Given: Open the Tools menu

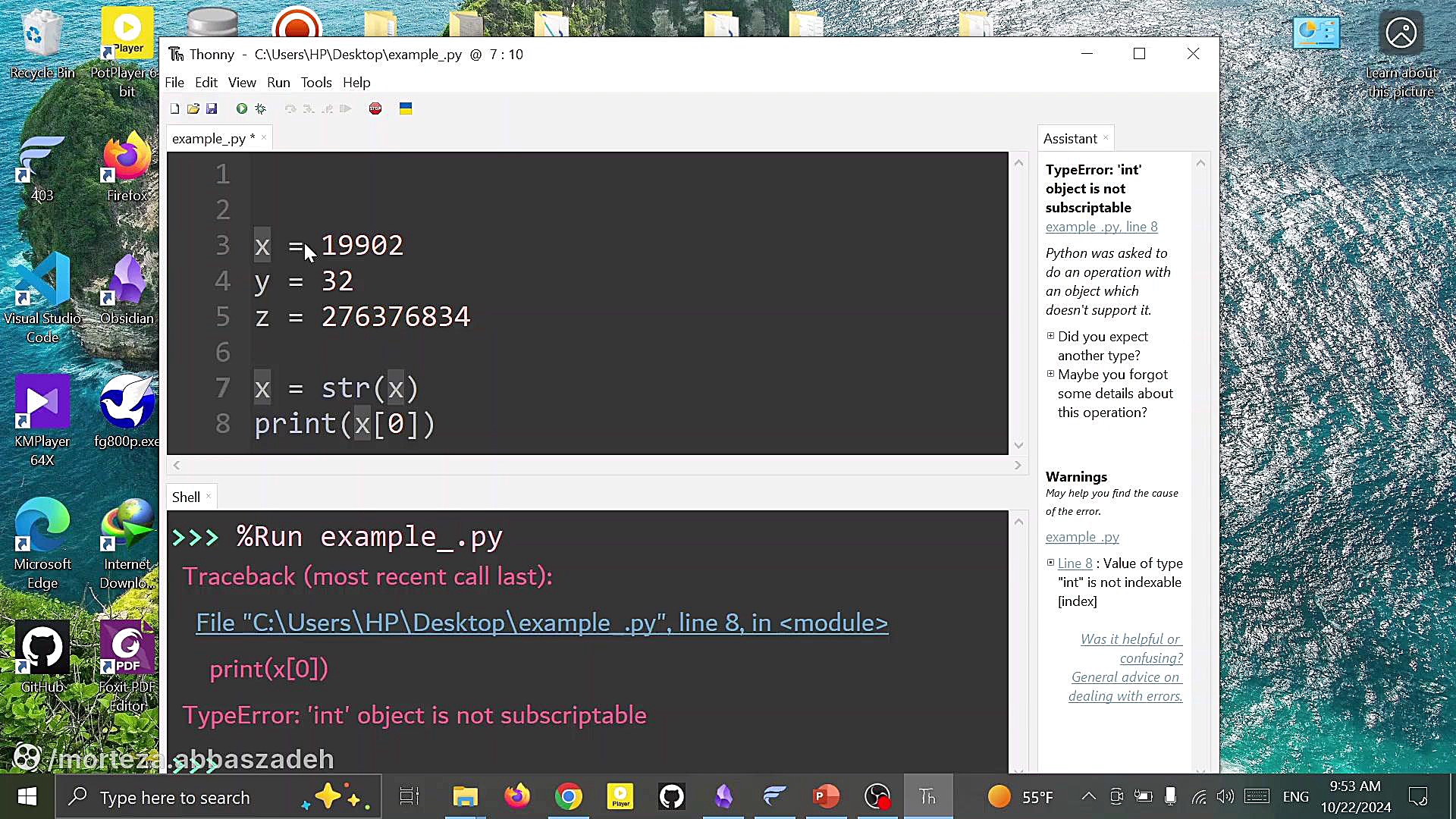Looking at the screenshot, I should [316, 83].
